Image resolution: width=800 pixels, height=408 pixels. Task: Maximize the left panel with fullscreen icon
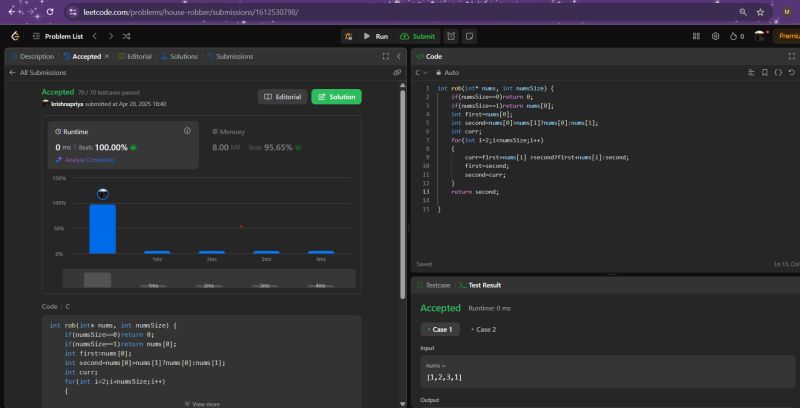[386, 57]
